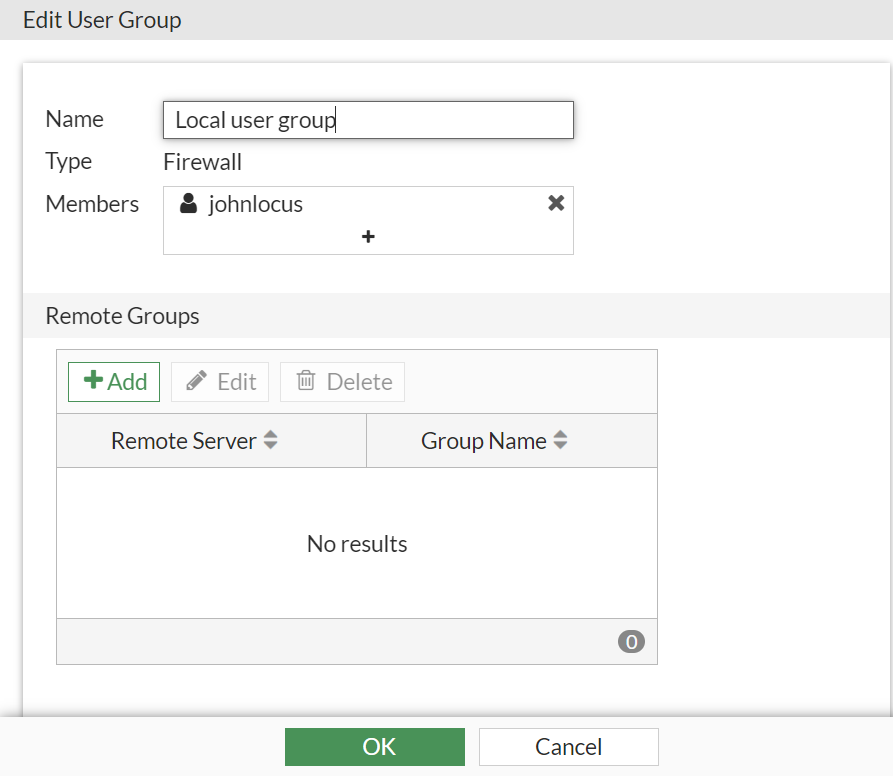Click the Edit User Group title bar
This screenshot has height=776, width=893.
[x=102, y=20]
